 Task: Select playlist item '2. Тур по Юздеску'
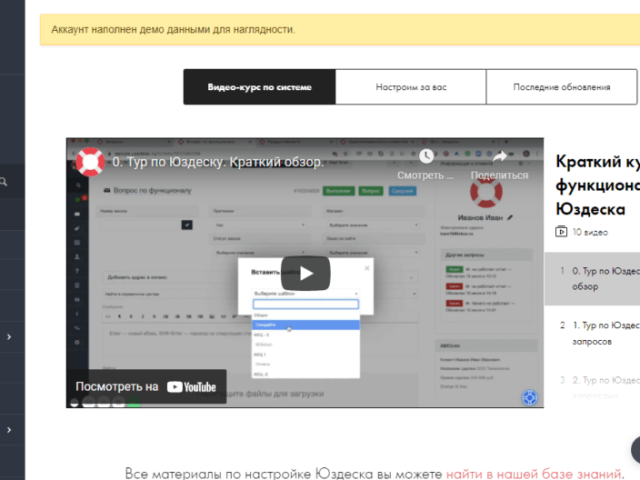point(593,386)
